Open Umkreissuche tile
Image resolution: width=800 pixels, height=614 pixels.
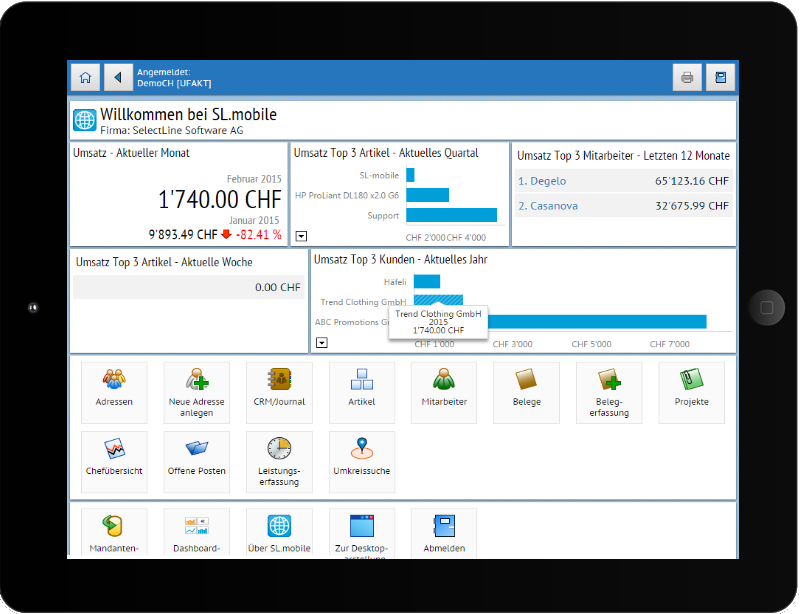(x=362, y=461)
